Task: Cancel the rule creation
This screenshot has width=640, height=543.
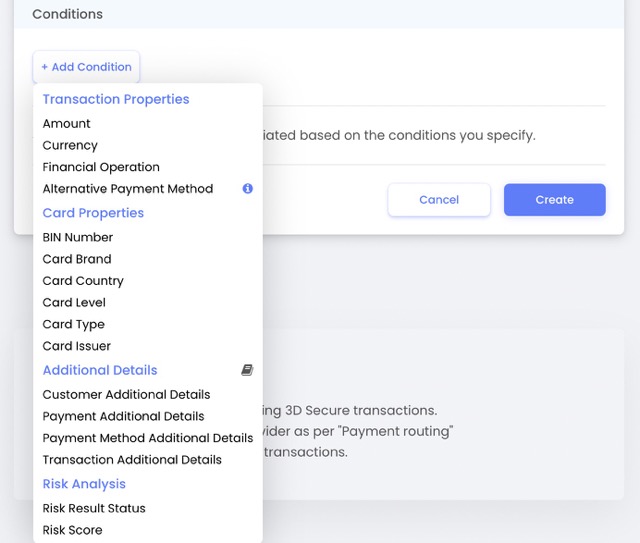Action: pos(439,200)
